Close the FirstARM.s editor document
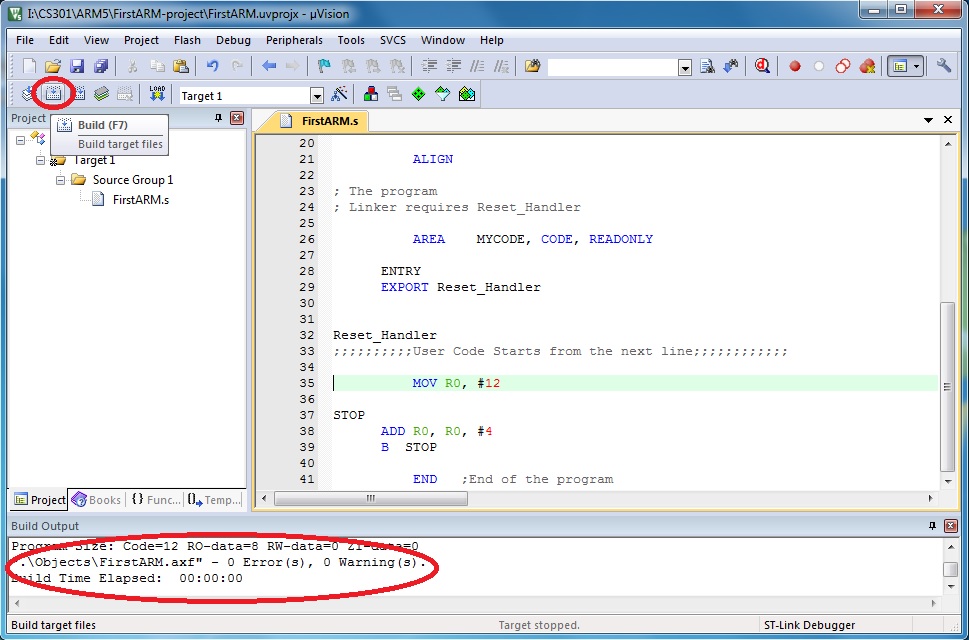969x640 pixels. point(948,120)
